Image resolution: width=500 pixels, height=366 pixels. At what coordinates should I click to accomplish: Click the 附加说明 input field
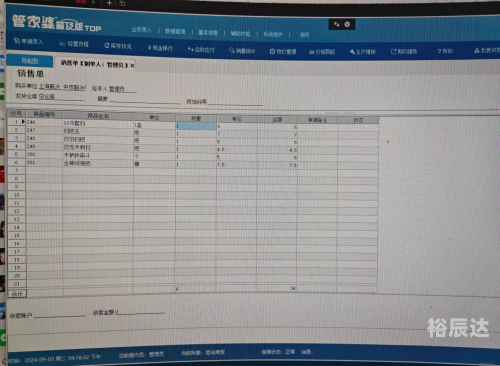click(x=235, y=102)
